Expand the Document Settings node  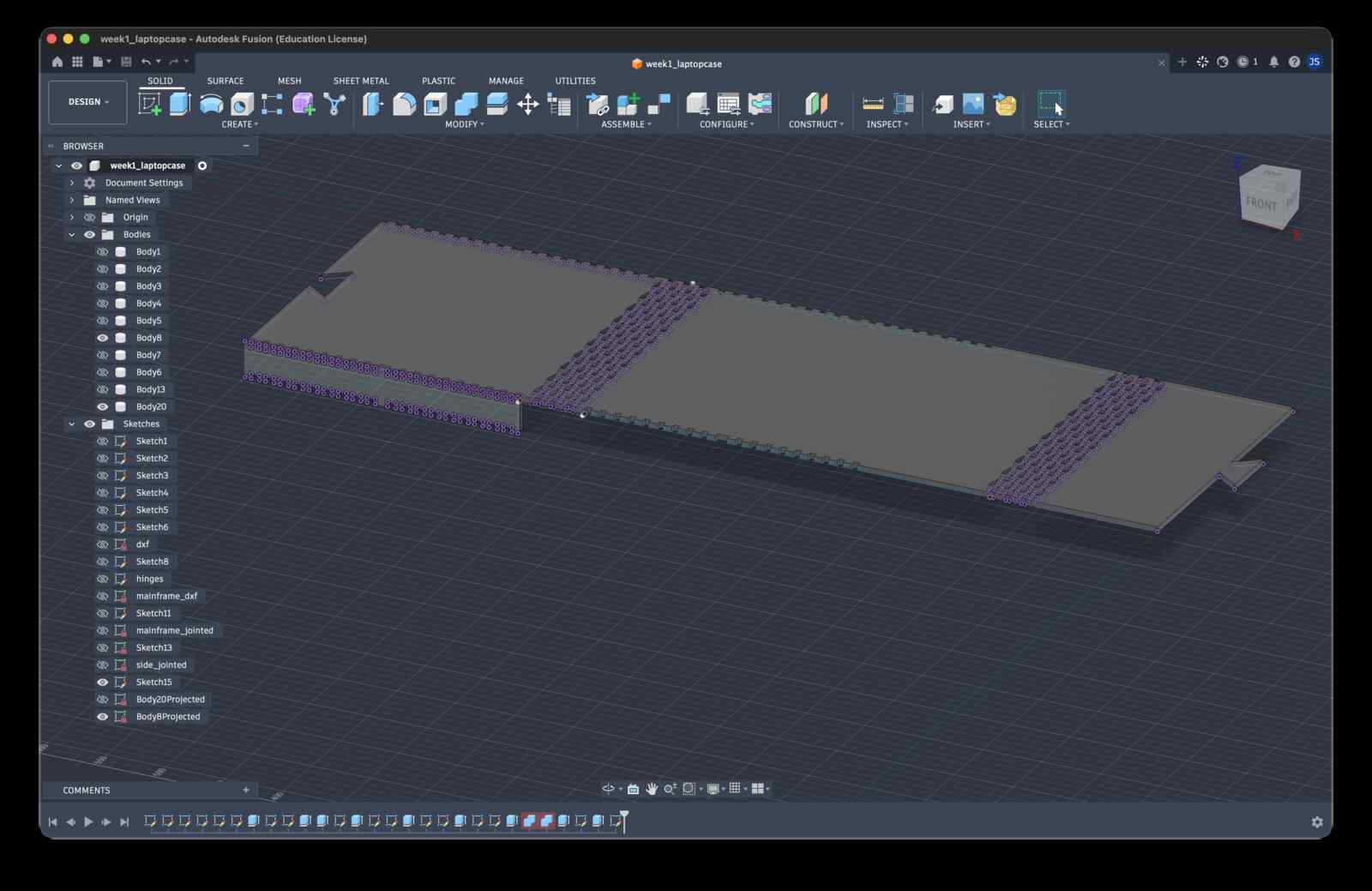72,183
